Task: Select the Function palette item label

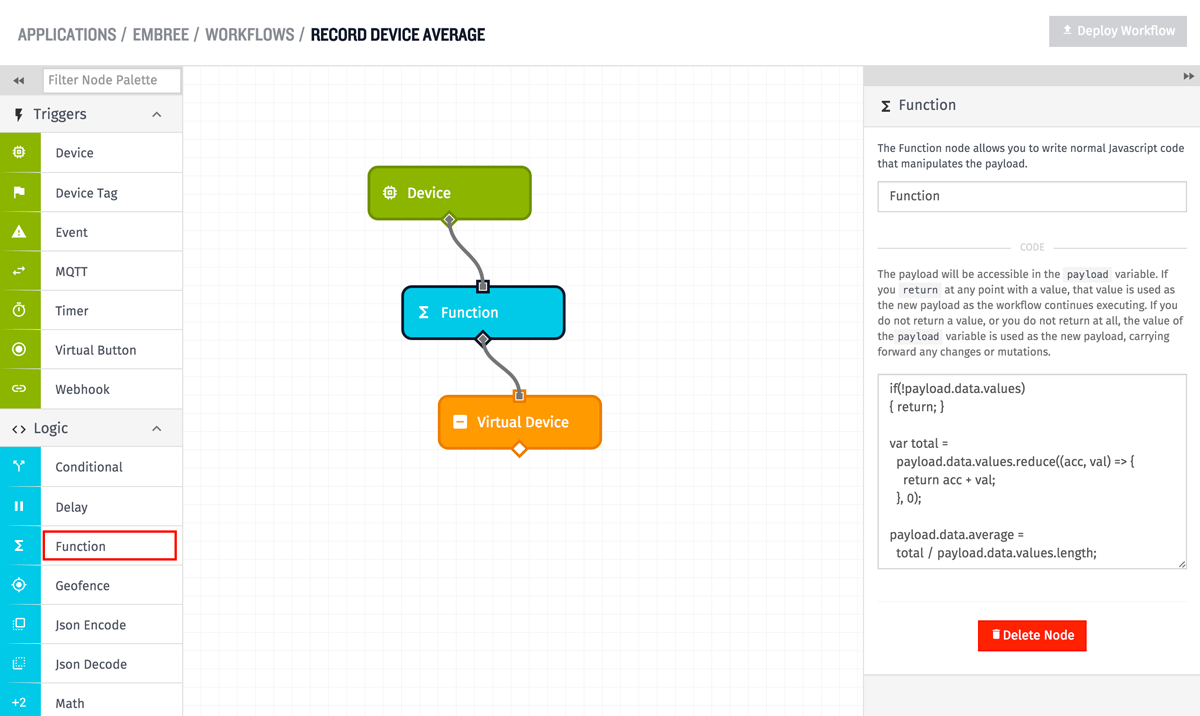Action: coord(80,546)
